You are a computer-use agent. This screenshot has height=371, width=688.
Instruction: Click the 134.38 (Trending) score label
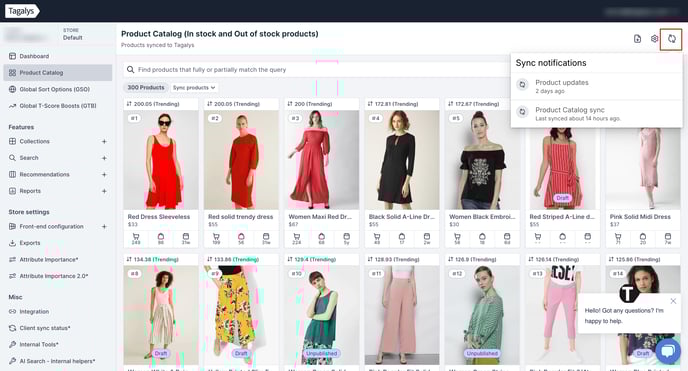[156, 260]
